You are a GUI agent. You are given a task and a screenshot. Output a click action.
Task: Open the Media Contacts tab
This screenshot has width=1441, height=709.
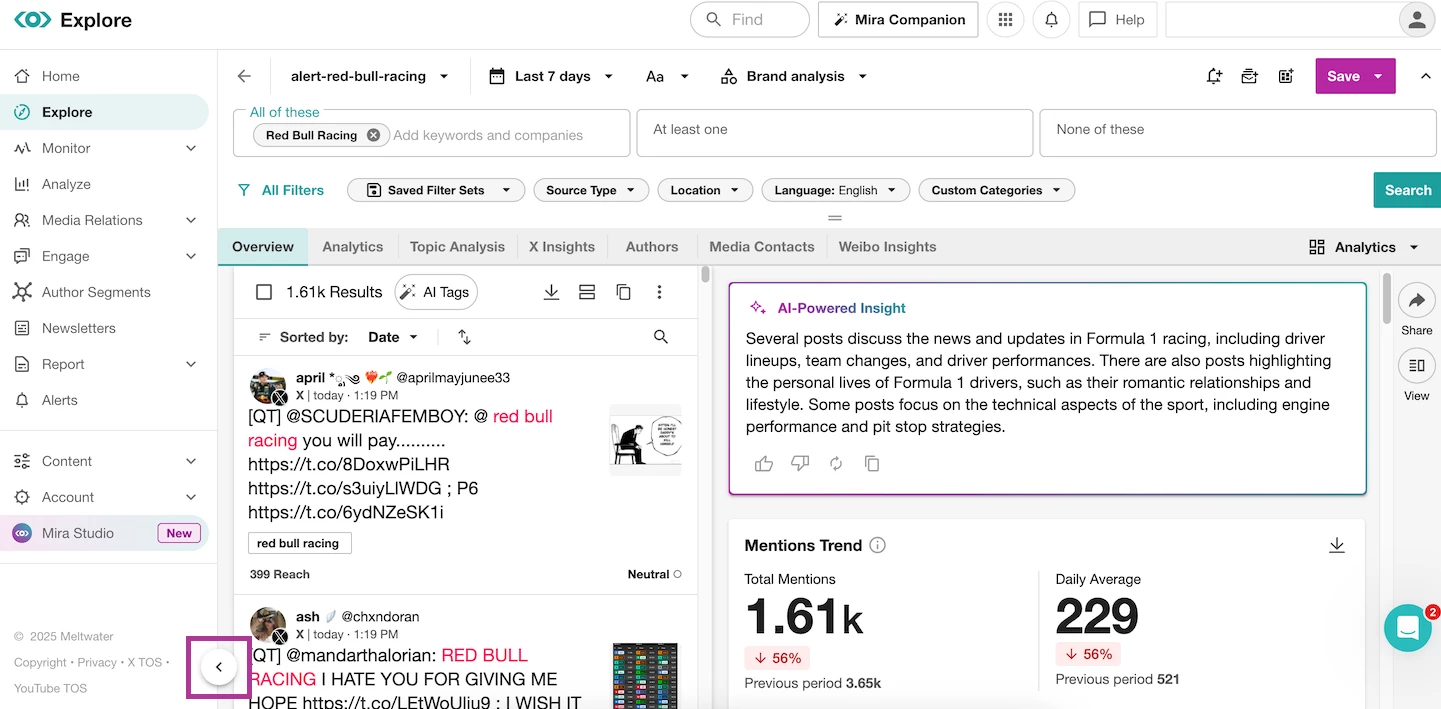(x=762, y=247)
